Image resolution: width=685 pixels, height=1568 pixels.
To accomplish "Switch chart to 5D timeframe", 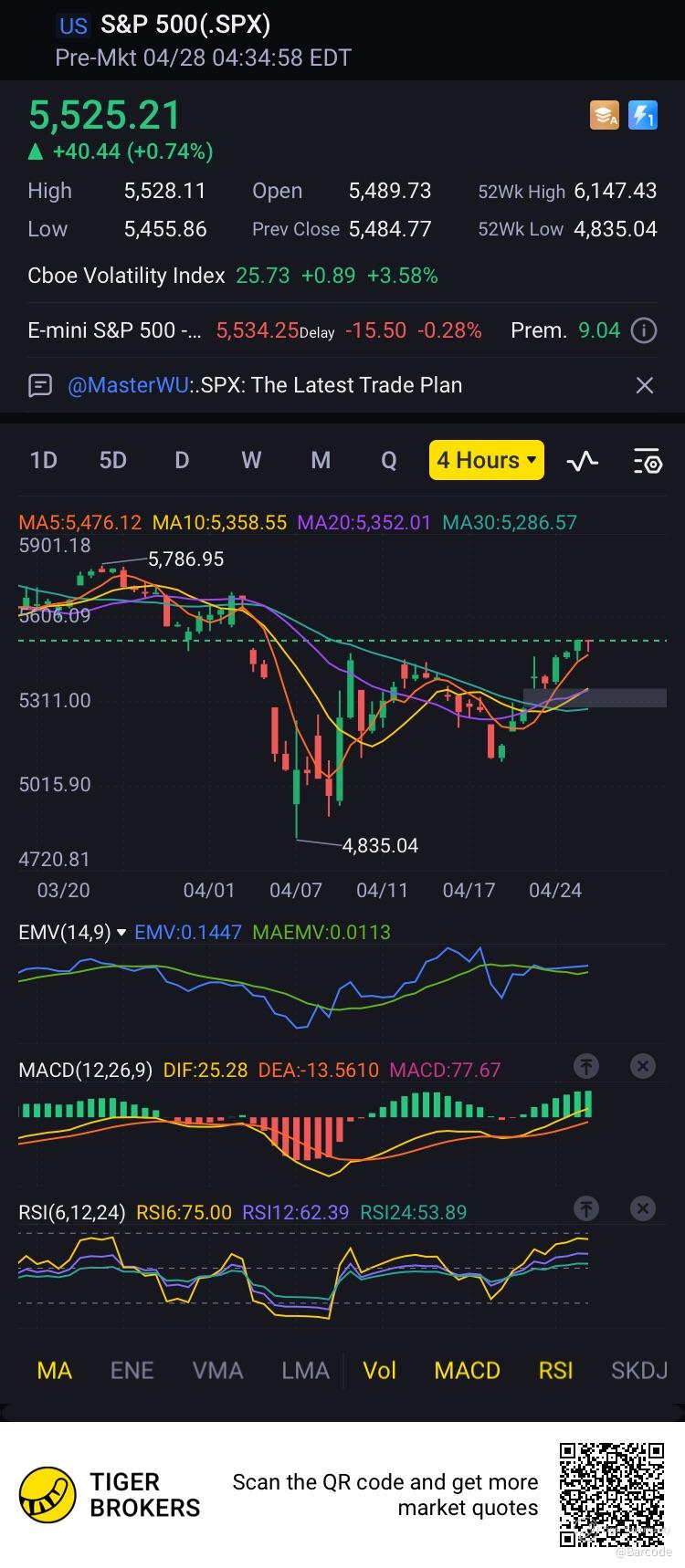I will click(x=113, y=460).
